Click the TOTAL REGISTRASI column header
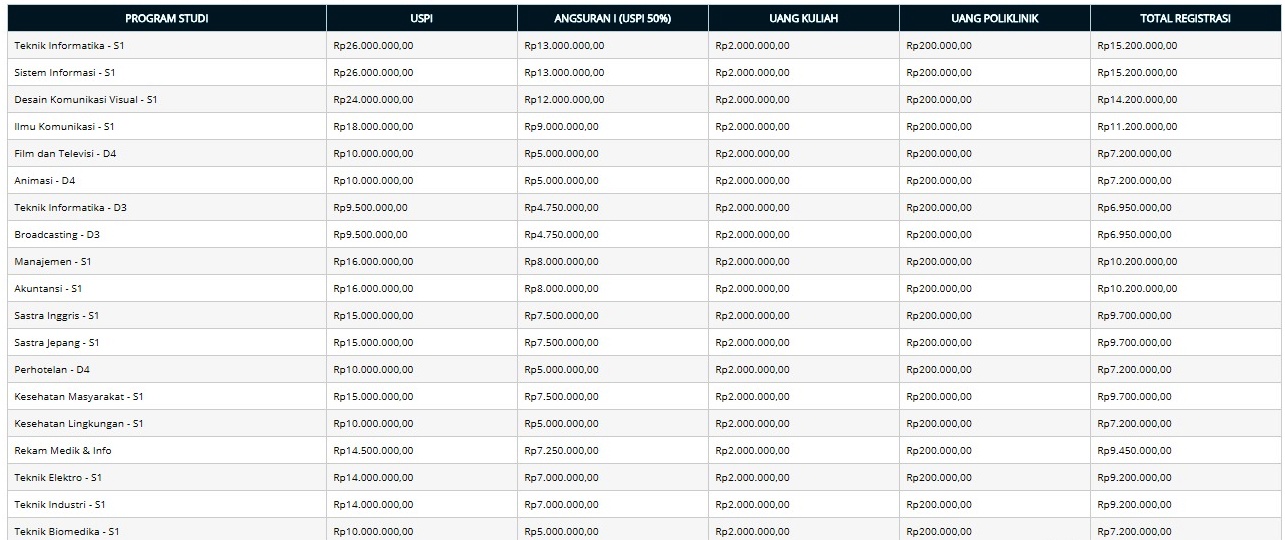1285x540 pixels. [x=1185, y=18]
